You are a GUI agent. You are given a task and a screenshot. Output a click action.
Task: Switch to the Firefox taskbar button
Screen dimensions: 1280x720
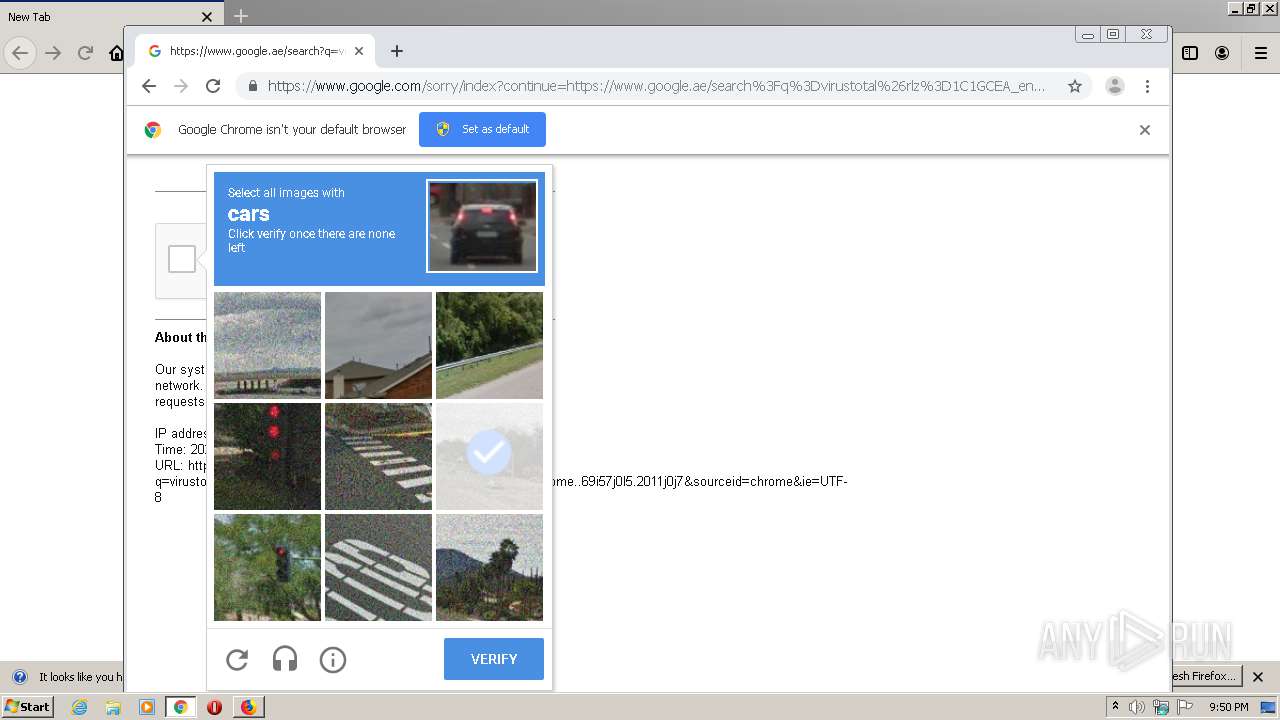pyautogui.click(x=248, y=707)
